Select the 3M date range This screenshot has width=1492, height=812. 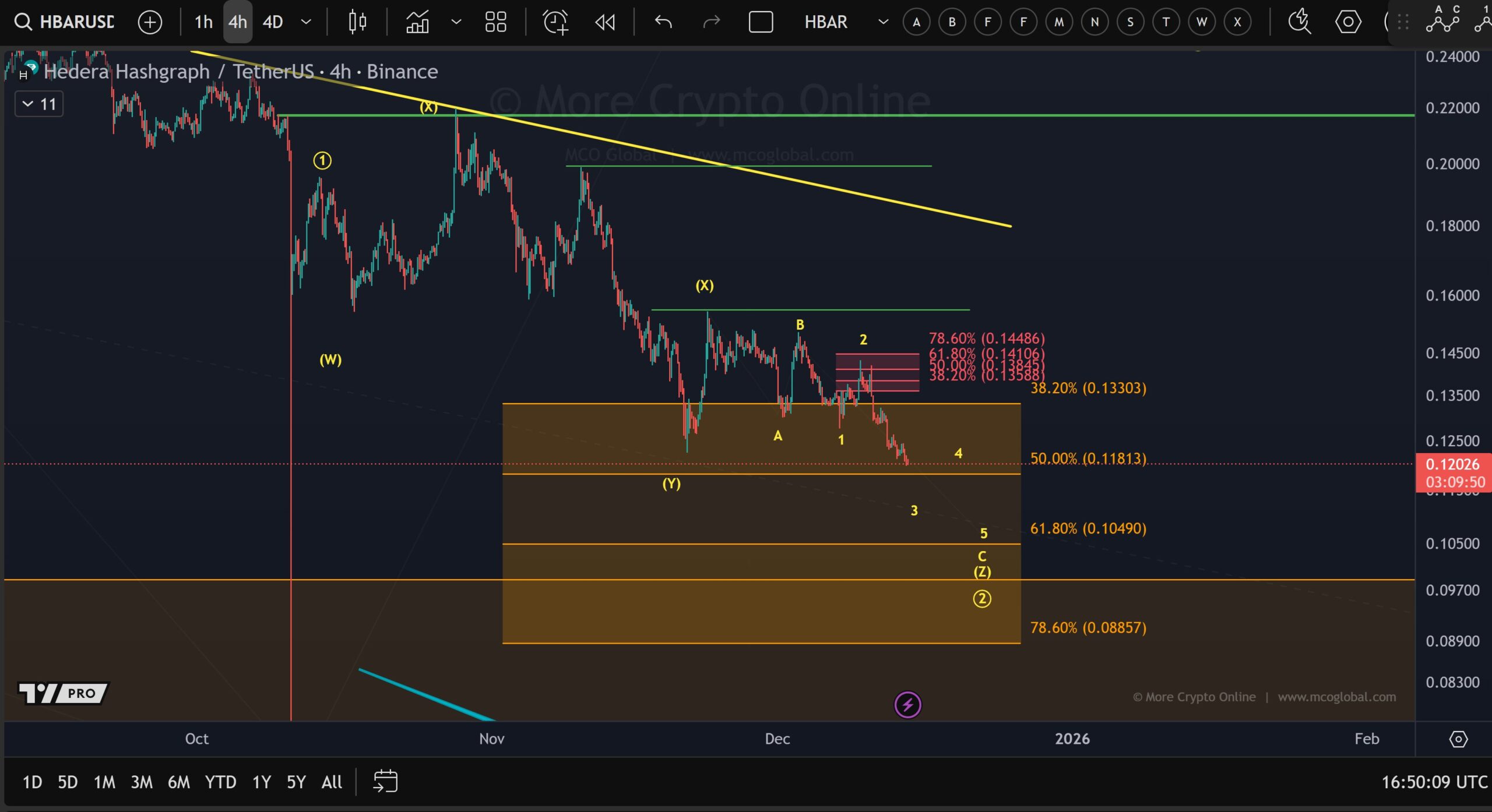142,782
